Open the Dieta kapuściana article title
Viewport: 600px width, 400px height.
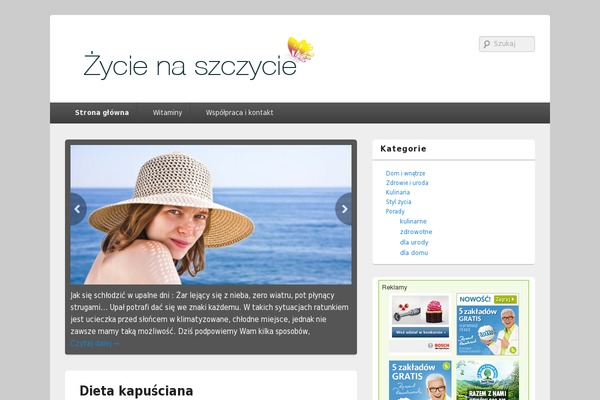[136, 391]
